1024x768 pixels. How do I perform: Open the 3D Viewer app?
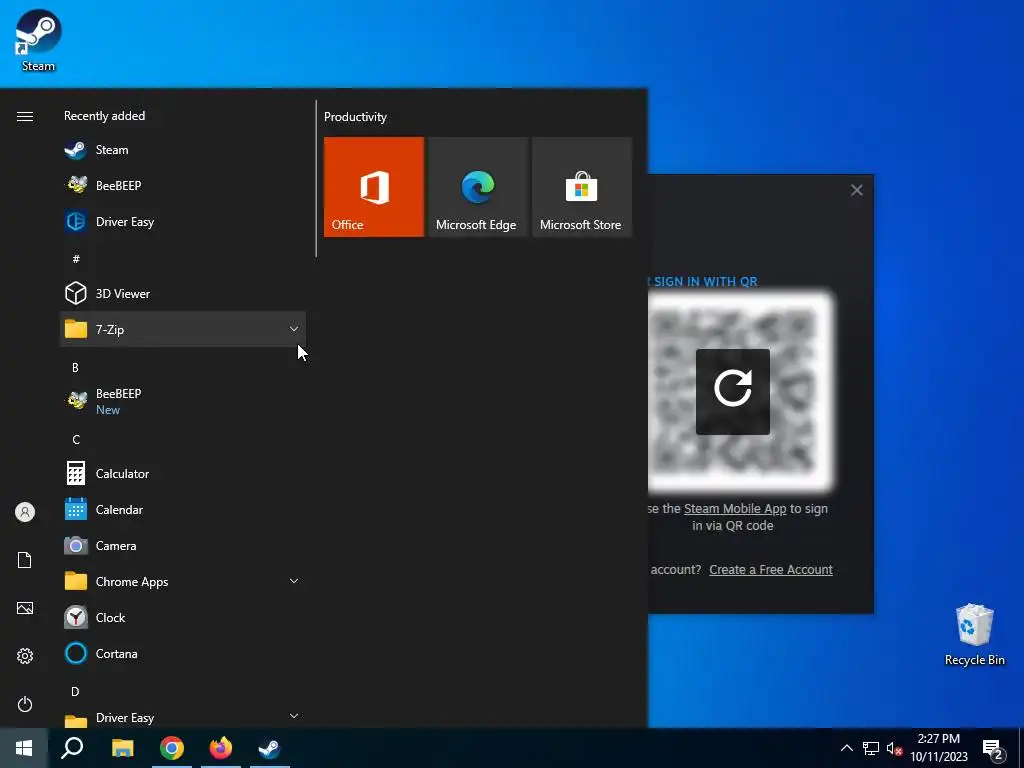coord(183,293)
